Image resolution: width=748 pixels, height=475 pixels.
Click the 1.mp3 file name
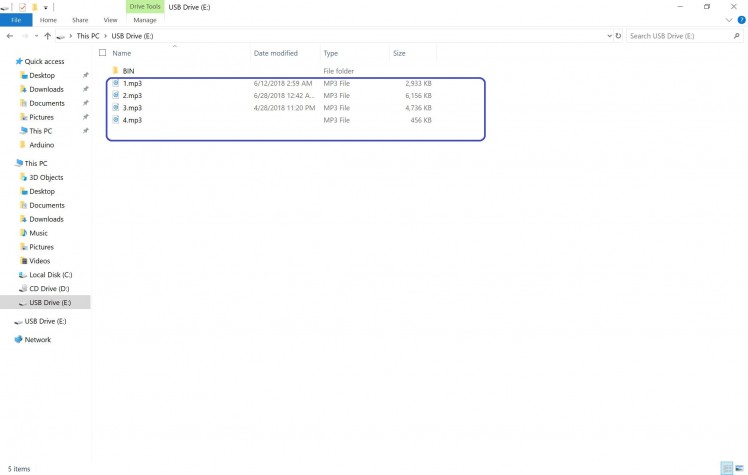[x=132, y=83]
